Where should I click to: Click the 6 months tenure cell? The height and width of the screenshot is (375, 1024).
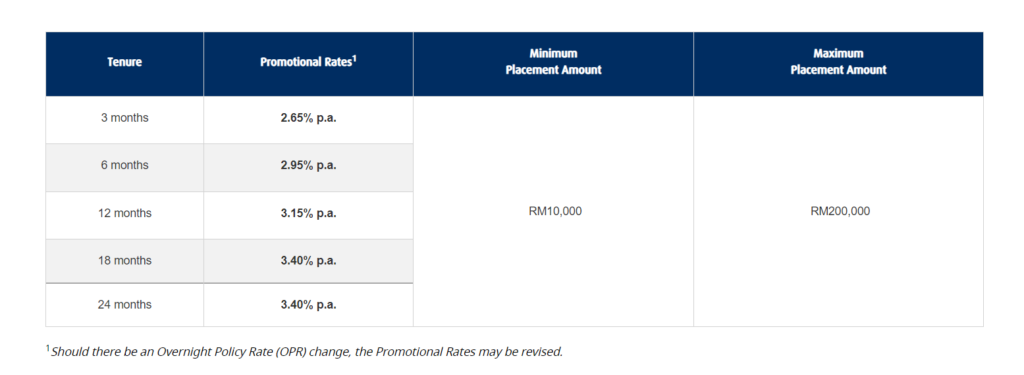coord(124,166)
